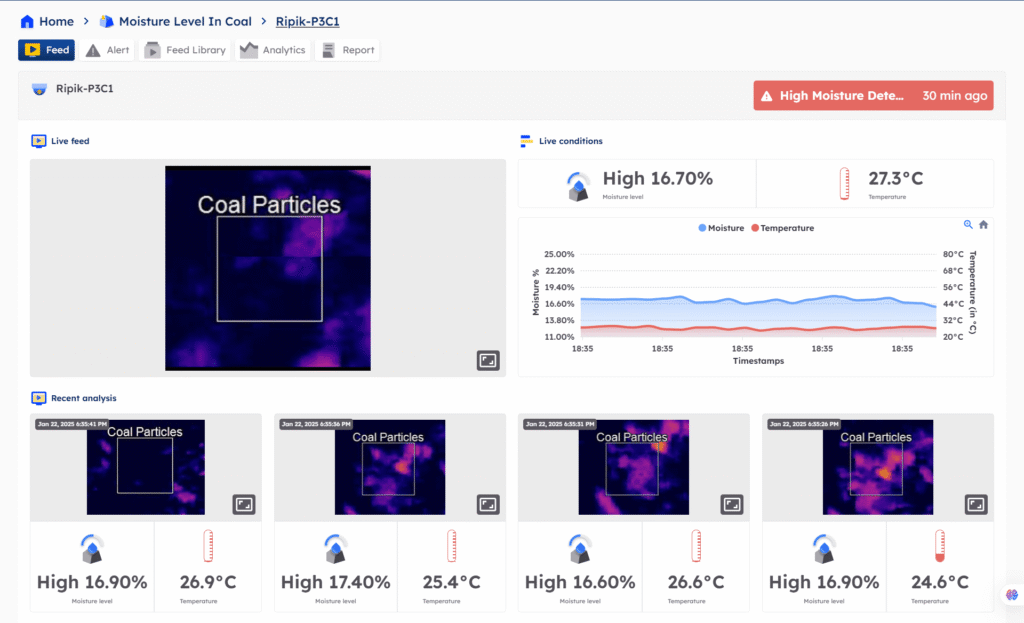
Task: Select the Feed tab icon
Action: coord(31,49)
